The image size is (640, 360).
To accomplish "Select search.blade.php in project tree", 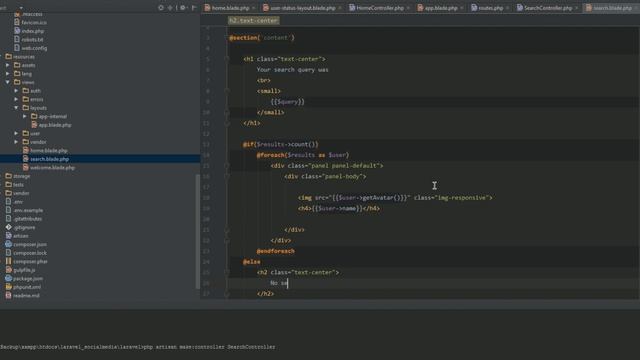I will click(49, 159).
